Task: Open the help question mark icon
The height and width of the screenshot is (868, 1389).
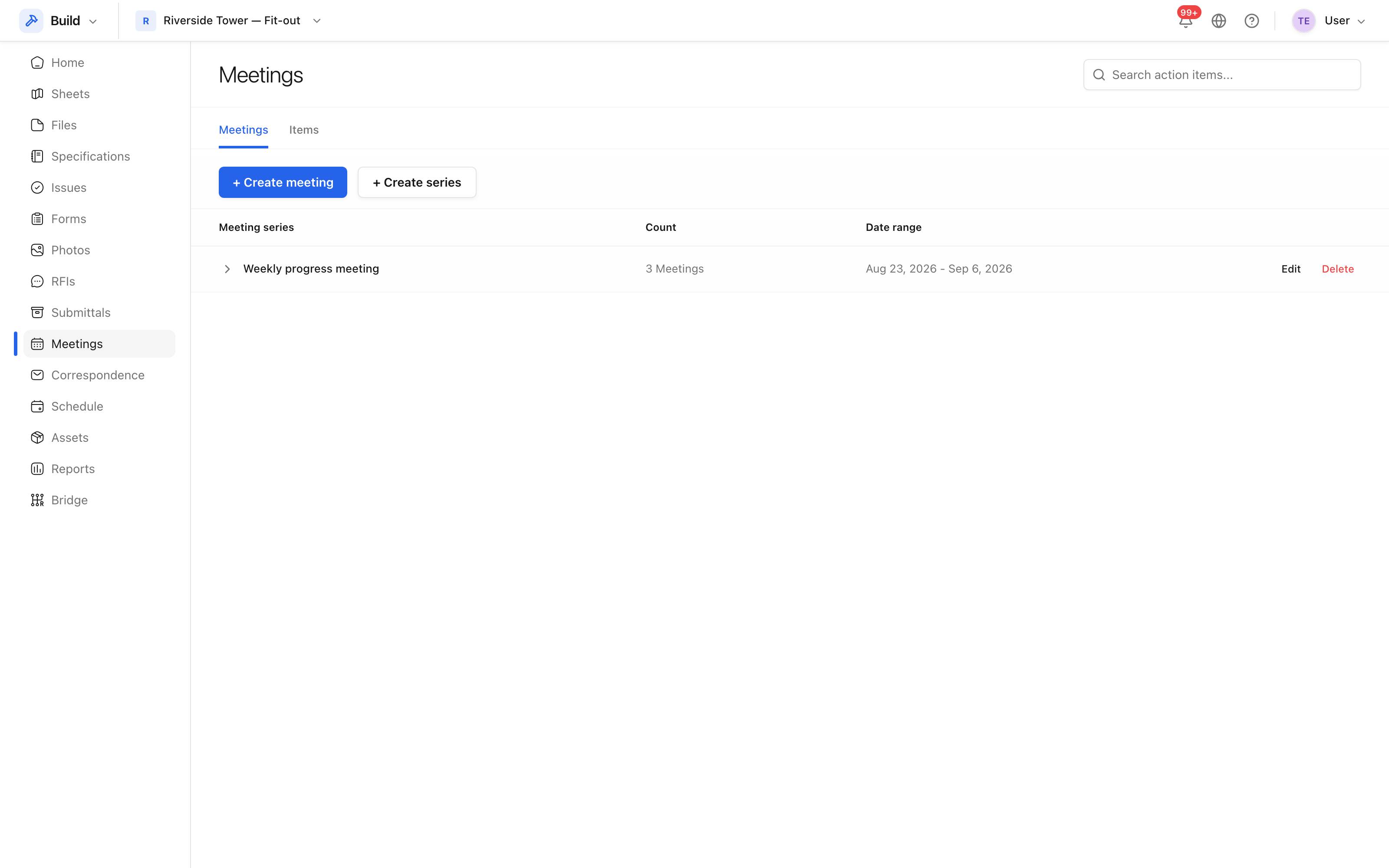Action: (x=1251, y=21)
